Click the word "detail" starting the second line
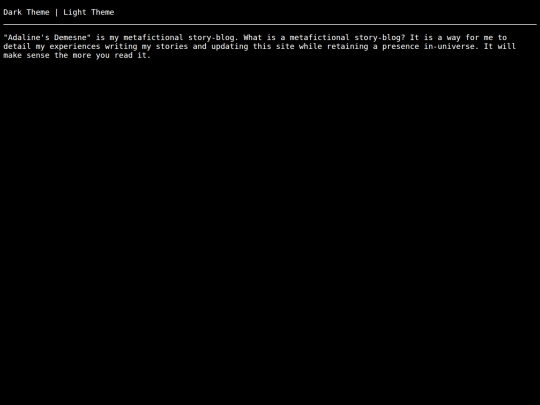 click(17, 46)
